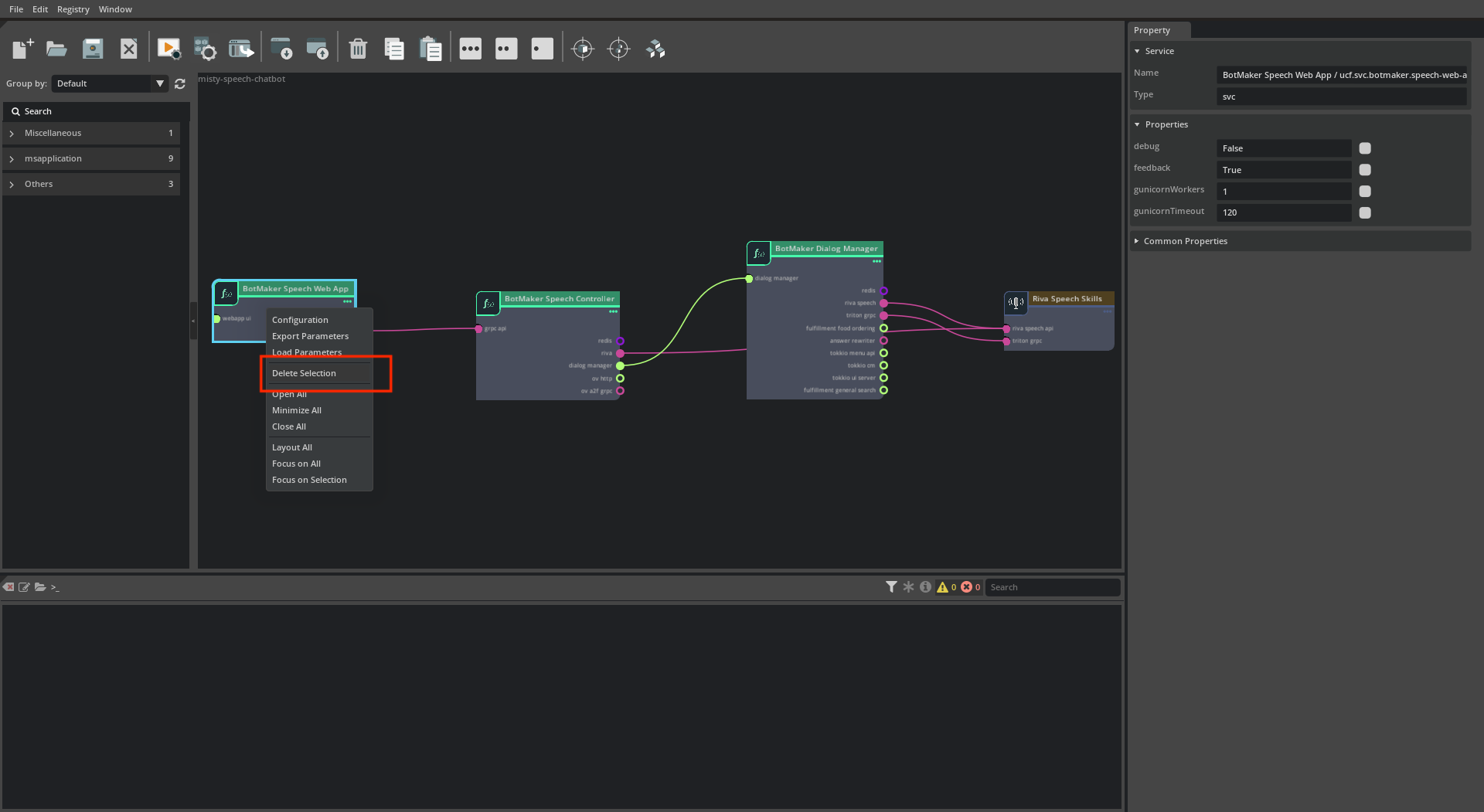The image size is (1484, 812).
Task: Click the console warnings count icon
Action: [947, 587]
